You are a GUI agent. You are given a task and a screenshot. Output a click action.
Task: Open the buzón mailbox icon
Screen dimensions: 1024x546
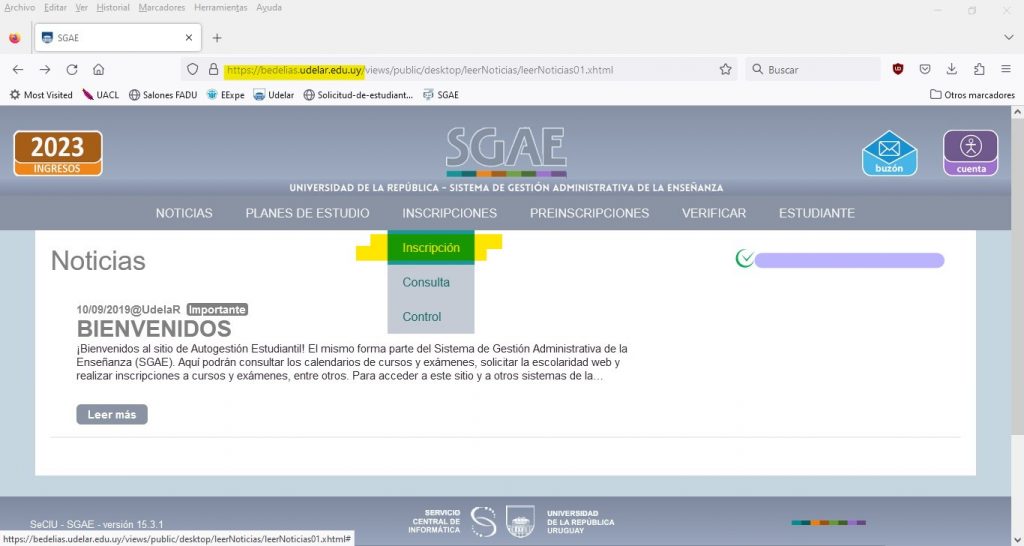click(x=889, y=153)
